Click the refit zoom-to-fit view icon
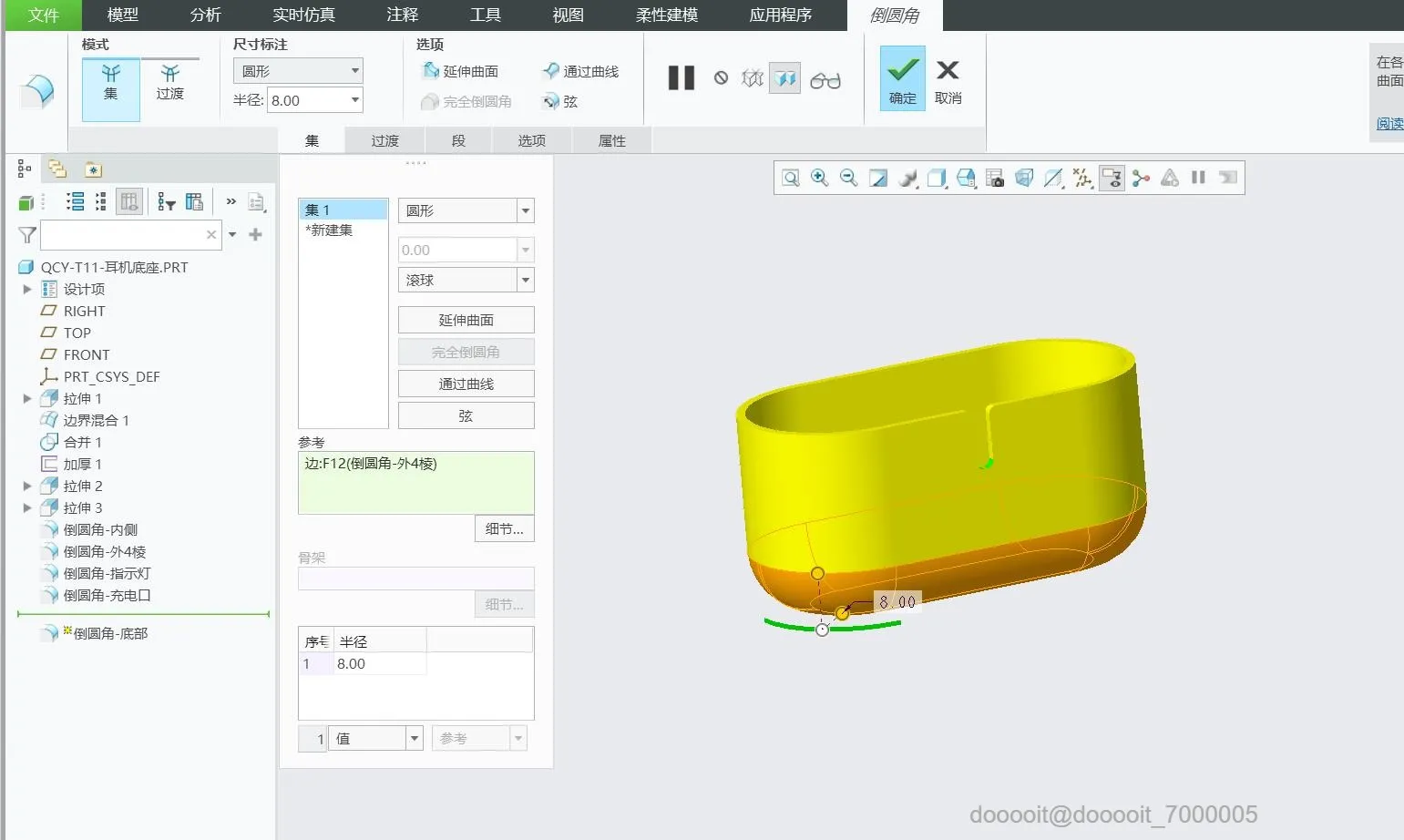Image resolution: width=1404 pixels, height=840 pixels. [790, 179]
